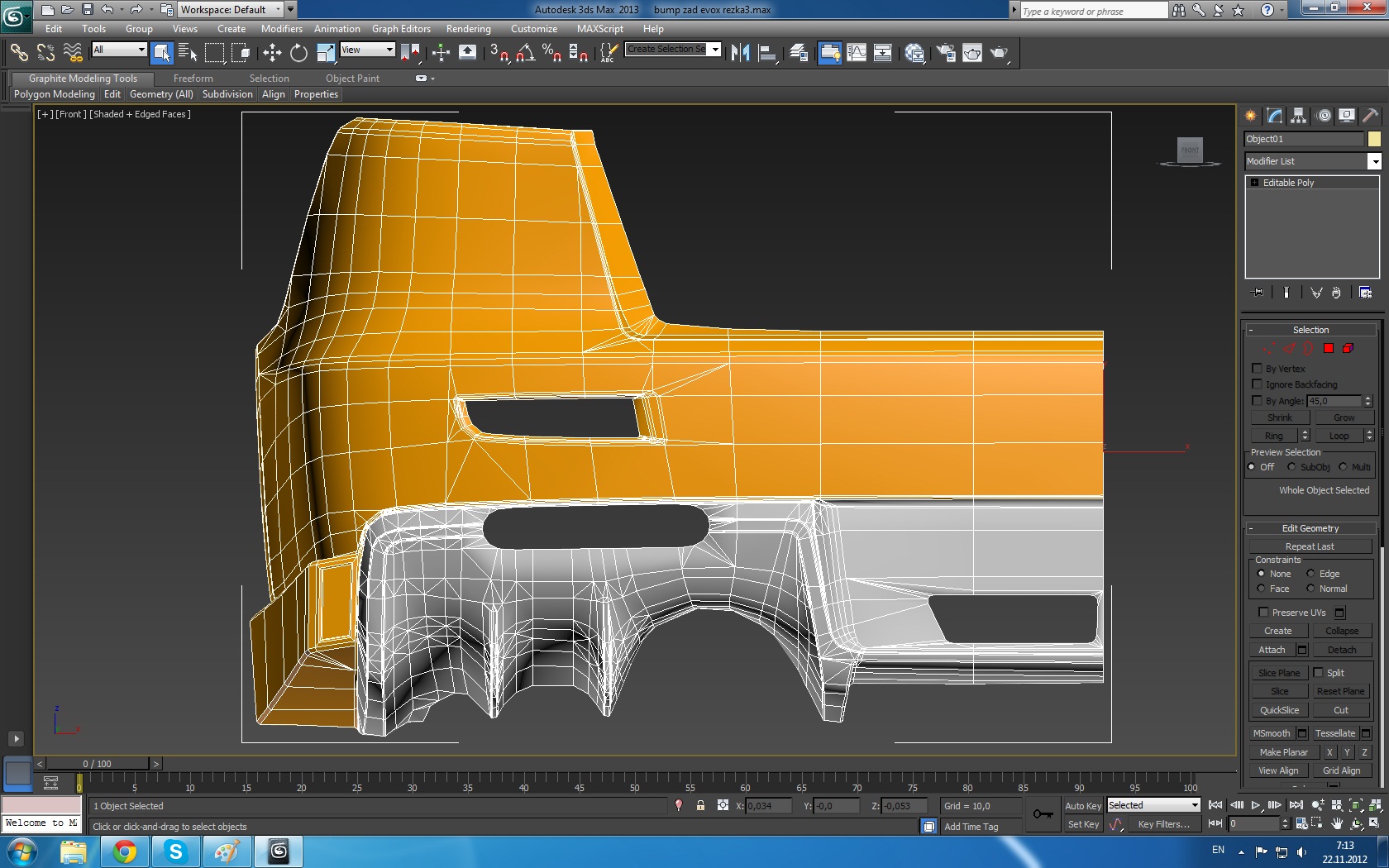Click the Attach button
The image size is (1389, 868).
tap(1272, 650)
